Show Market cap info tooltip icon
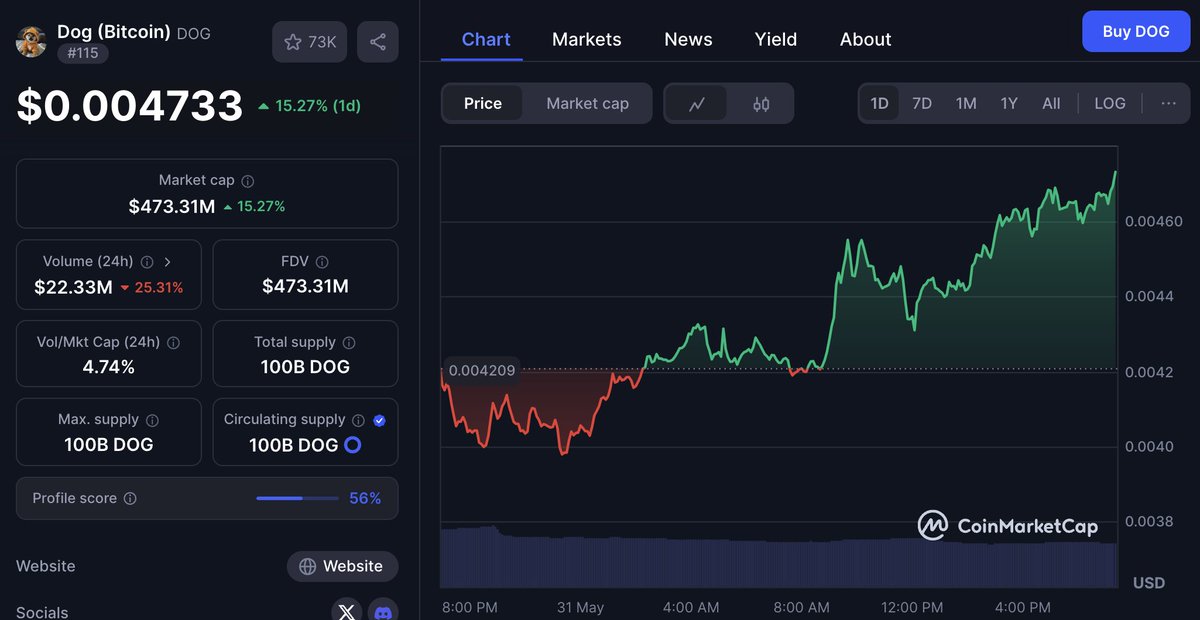This screenshot has width=1200, height=620. pos(248,181)
